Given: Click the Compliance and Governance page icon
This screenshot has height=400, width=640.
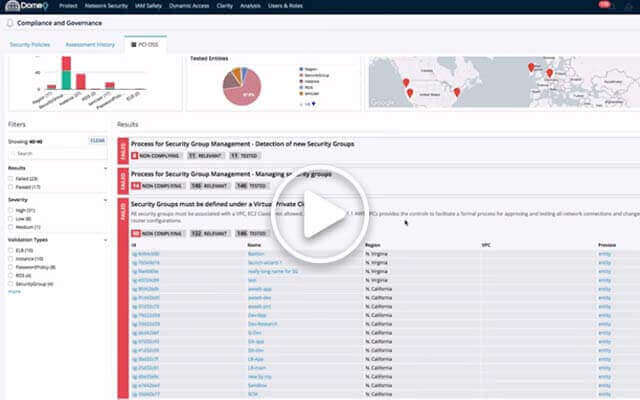Looking at the screenshot, I should [x=10, y=24].
